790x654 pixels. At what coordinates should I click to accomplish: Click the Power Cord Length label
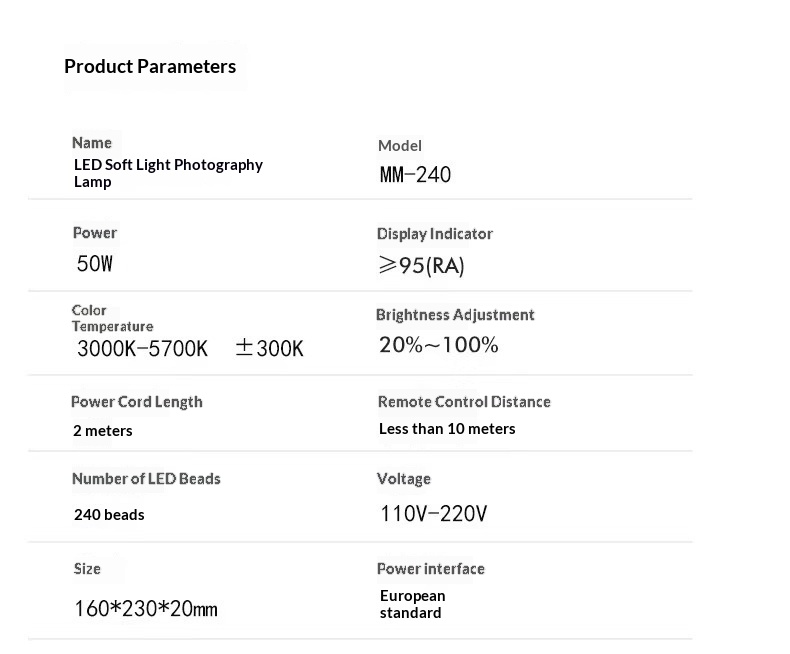(137, 402)
